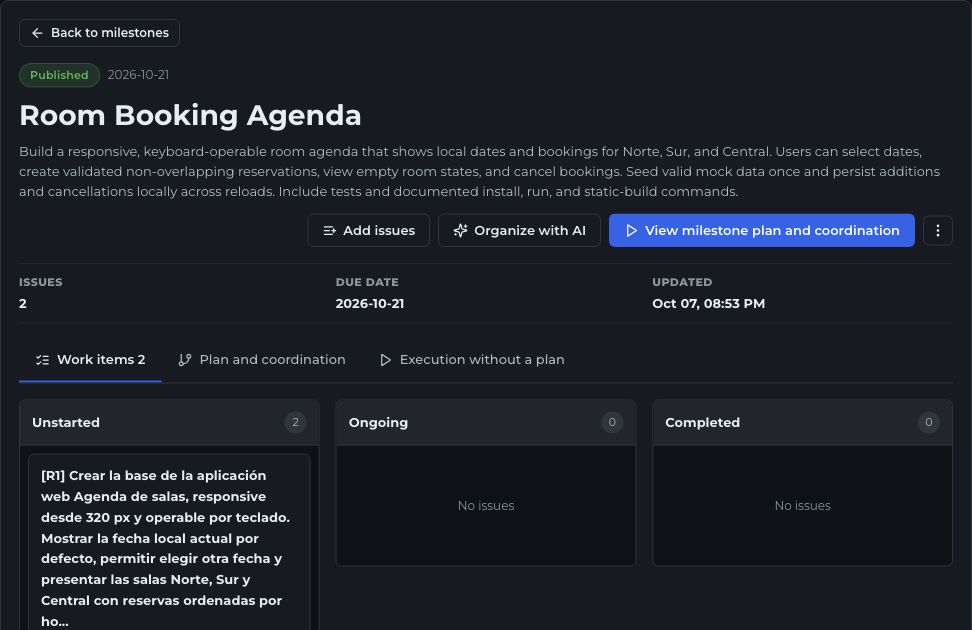The image size is (972, 630).
Task: Click the Ongoing column count badge
Action: [612, 422]
